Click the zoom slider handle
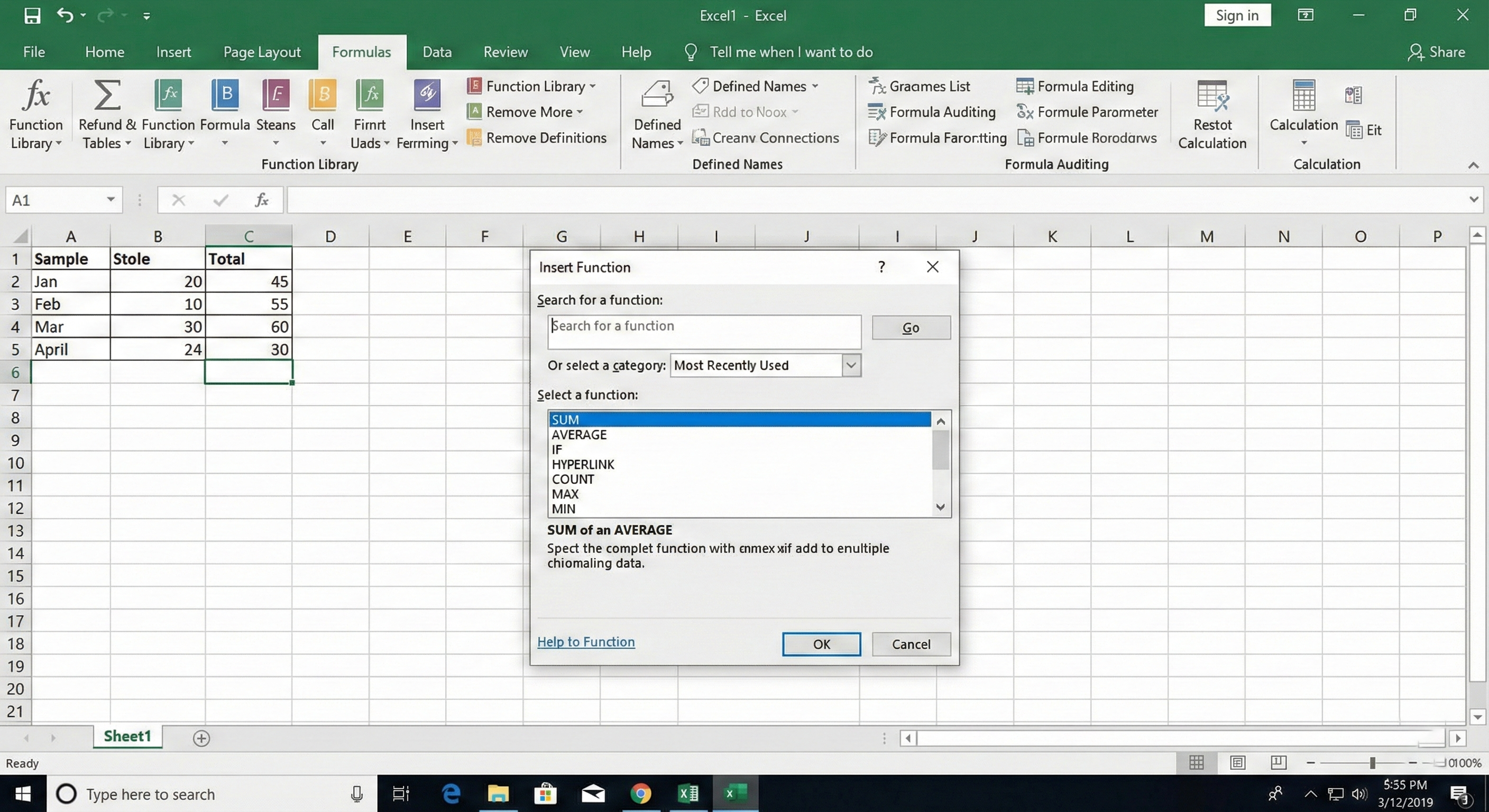This screenshot has height=812, width=1489. (1372, 763)
